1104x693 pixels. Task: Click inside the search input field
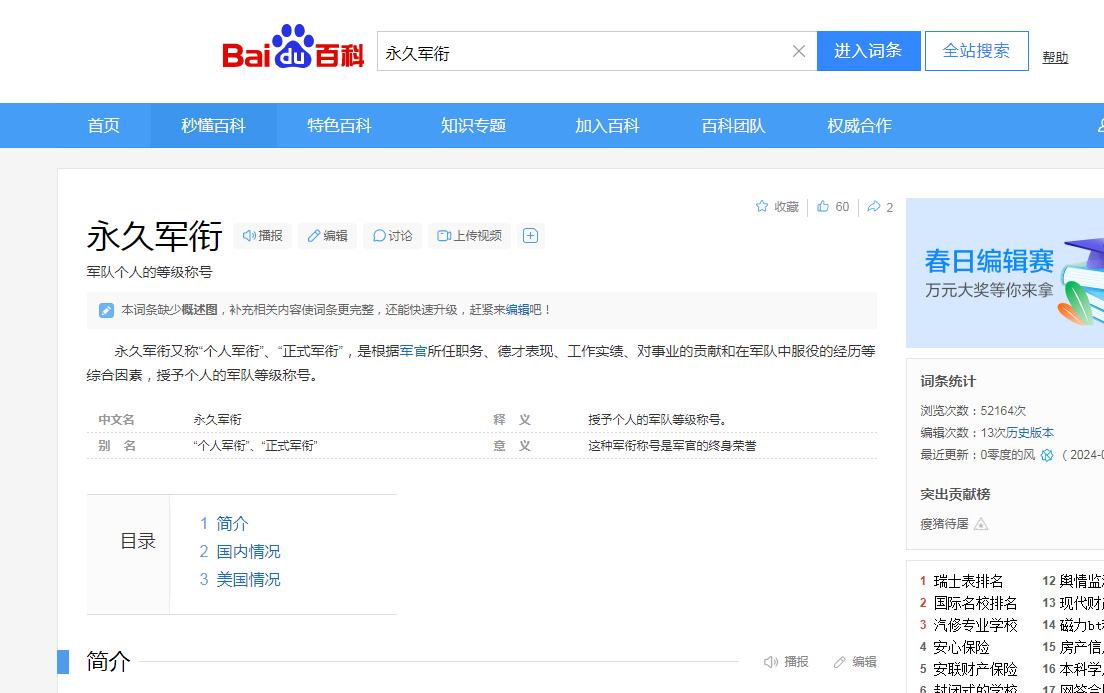tap(580, 51)
